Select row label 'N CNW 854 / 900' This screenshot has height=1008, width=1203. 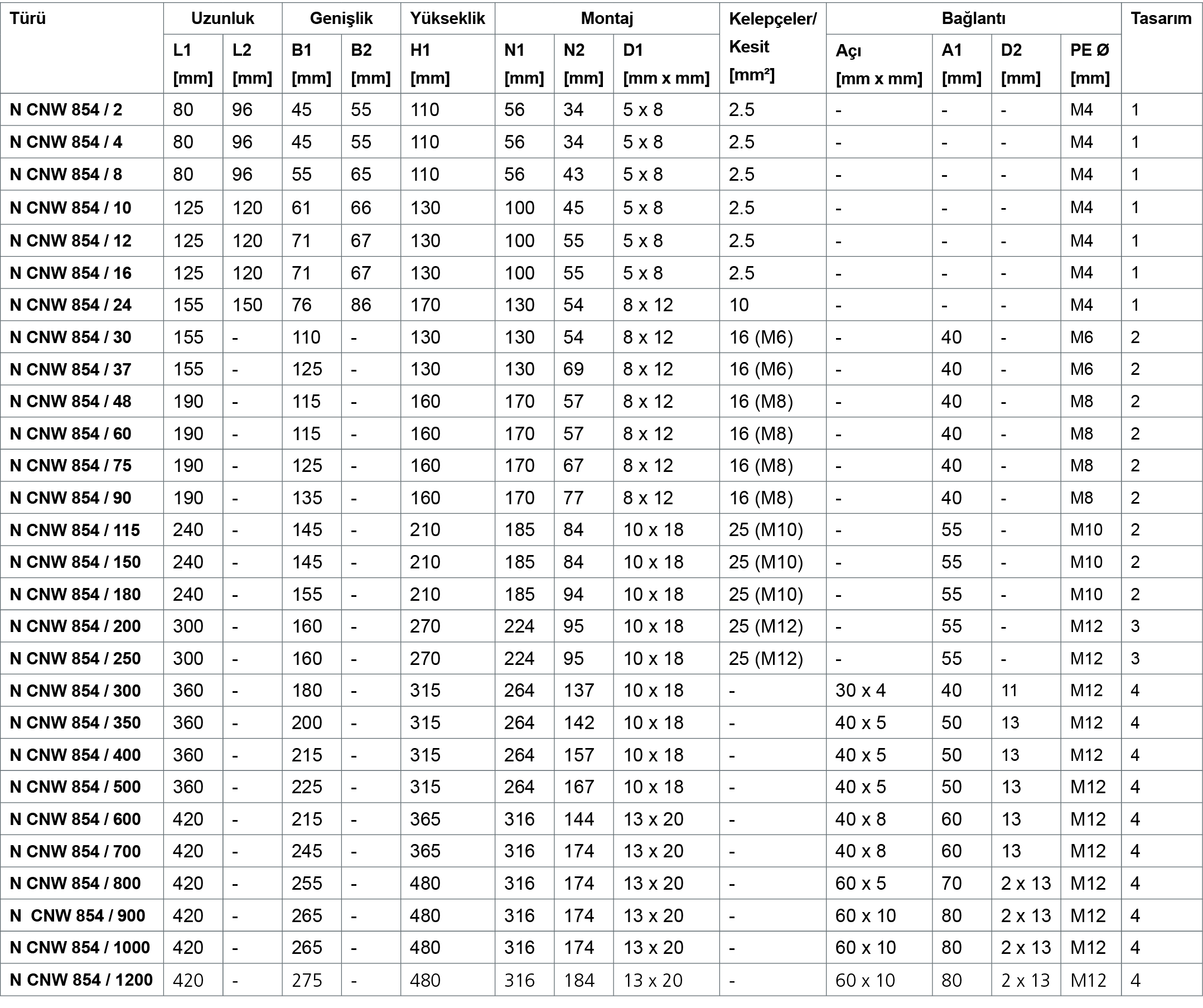point(78,915)
